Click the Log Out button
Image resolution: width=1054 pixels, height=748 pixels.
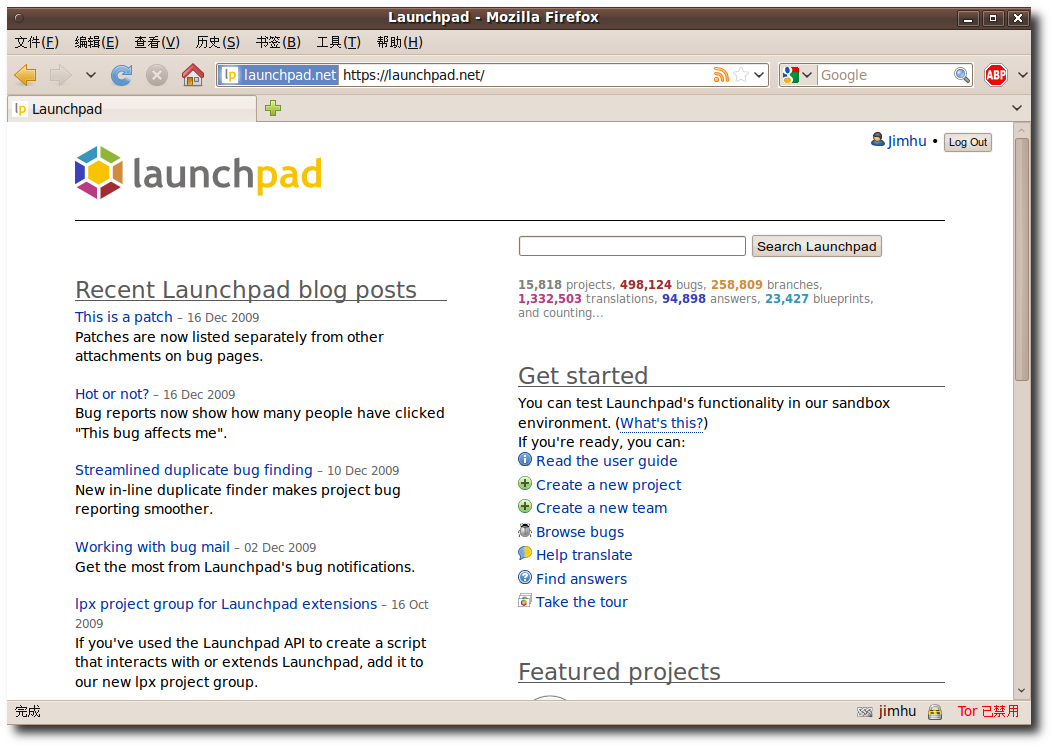967,142
